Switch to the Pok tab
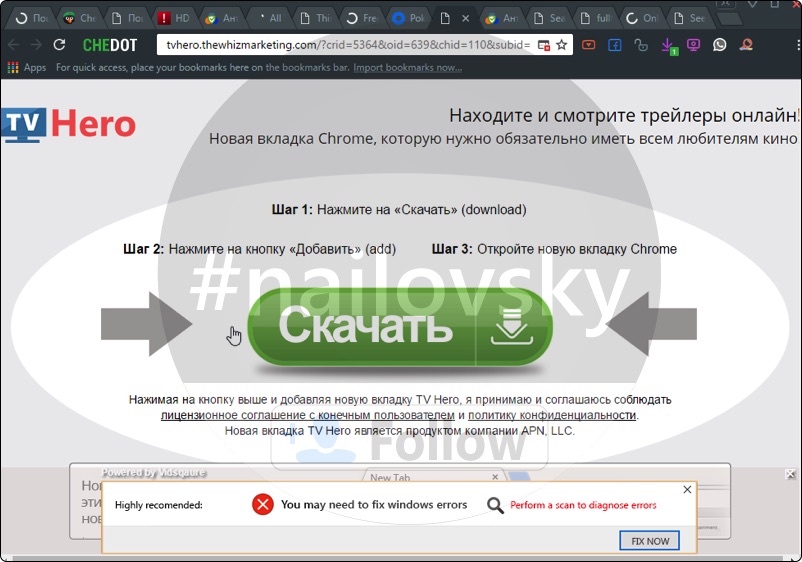The width and height of the screenshot is (802, 562). 409,18
